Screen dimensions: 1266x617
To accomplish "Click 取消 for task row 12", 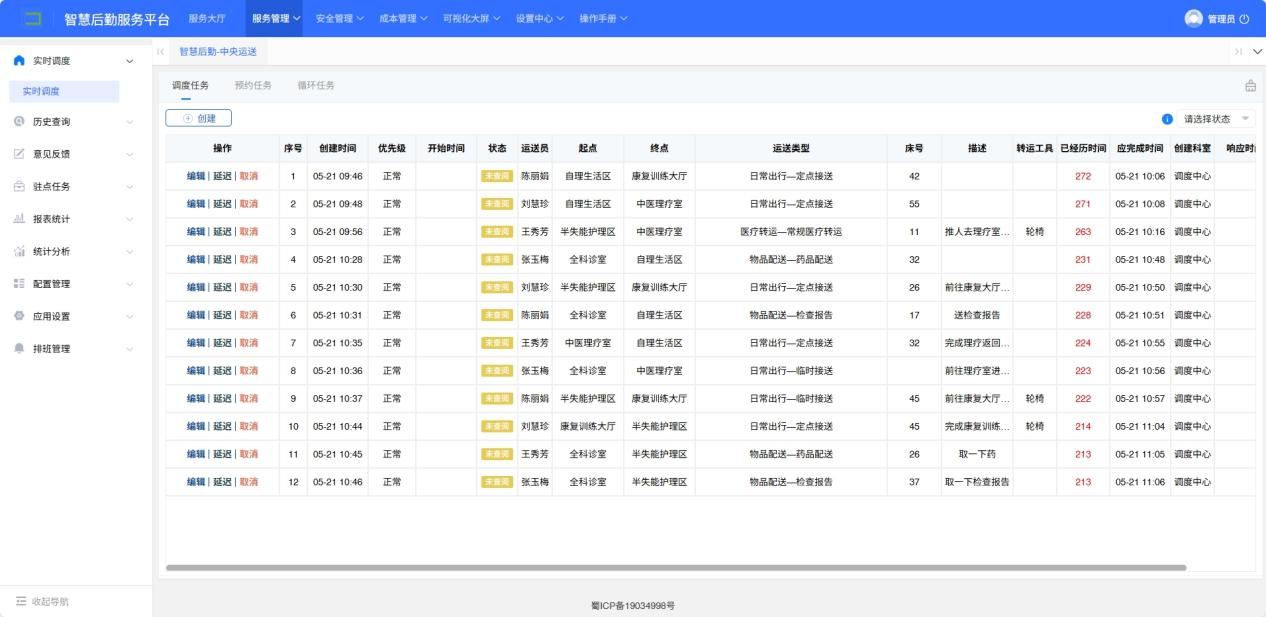I will pyautogui.click(x=249, y=482).
